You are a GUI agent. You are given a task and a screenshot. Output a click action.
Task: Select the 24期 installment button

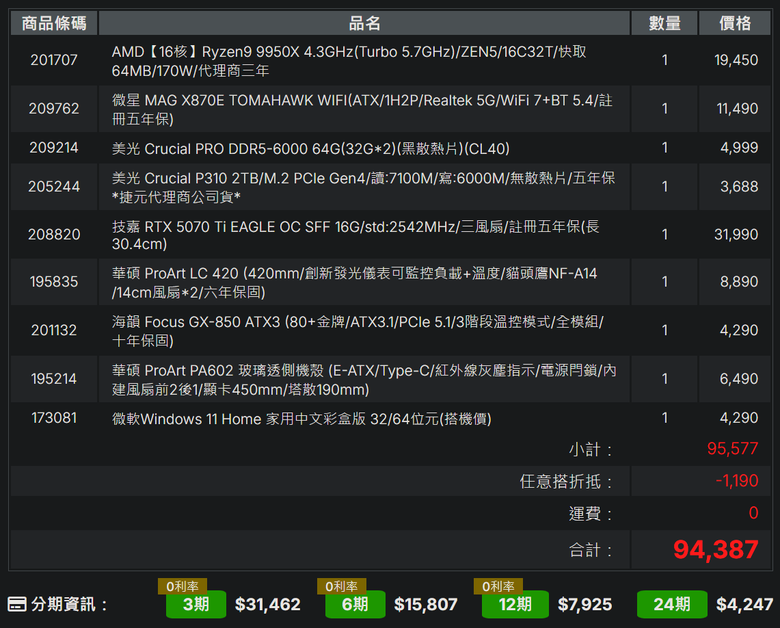(x=672, y=605)
